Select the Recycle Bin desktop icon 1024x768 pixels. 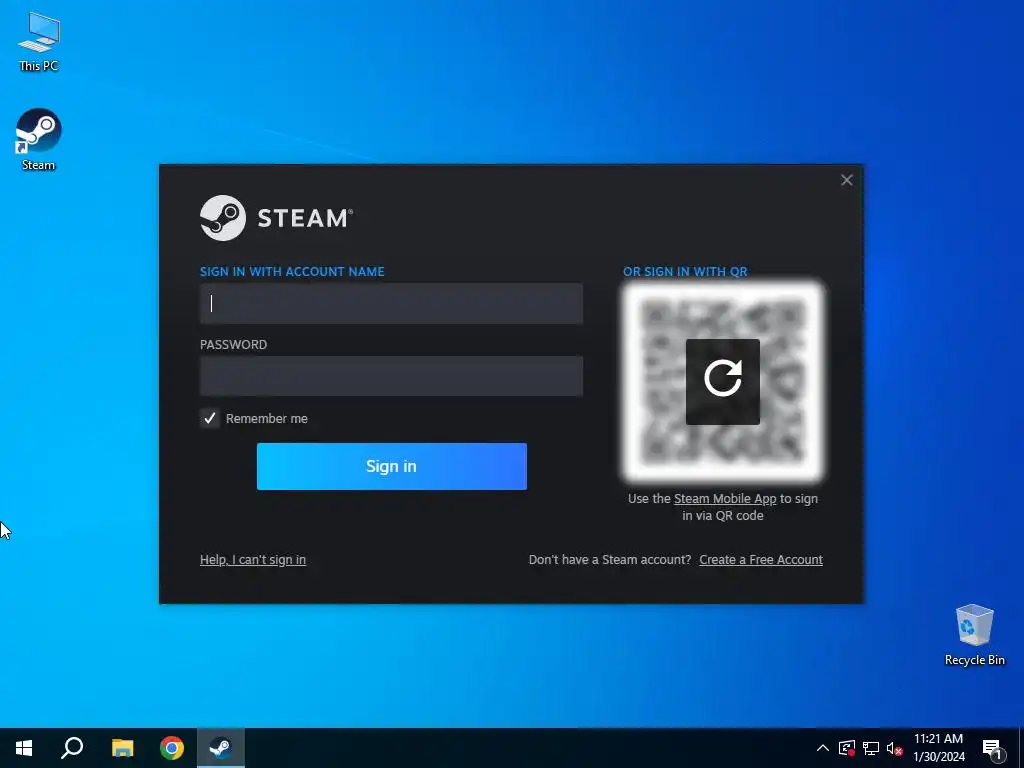click(x=974, y=635)
